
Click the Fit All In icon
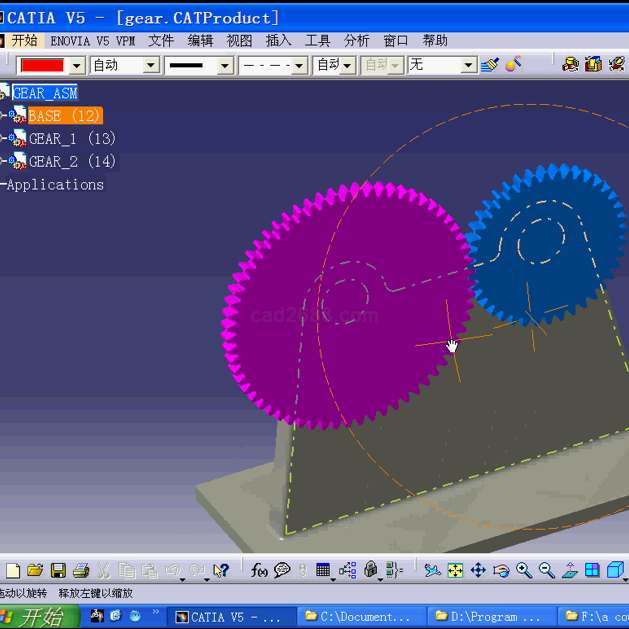455,570
